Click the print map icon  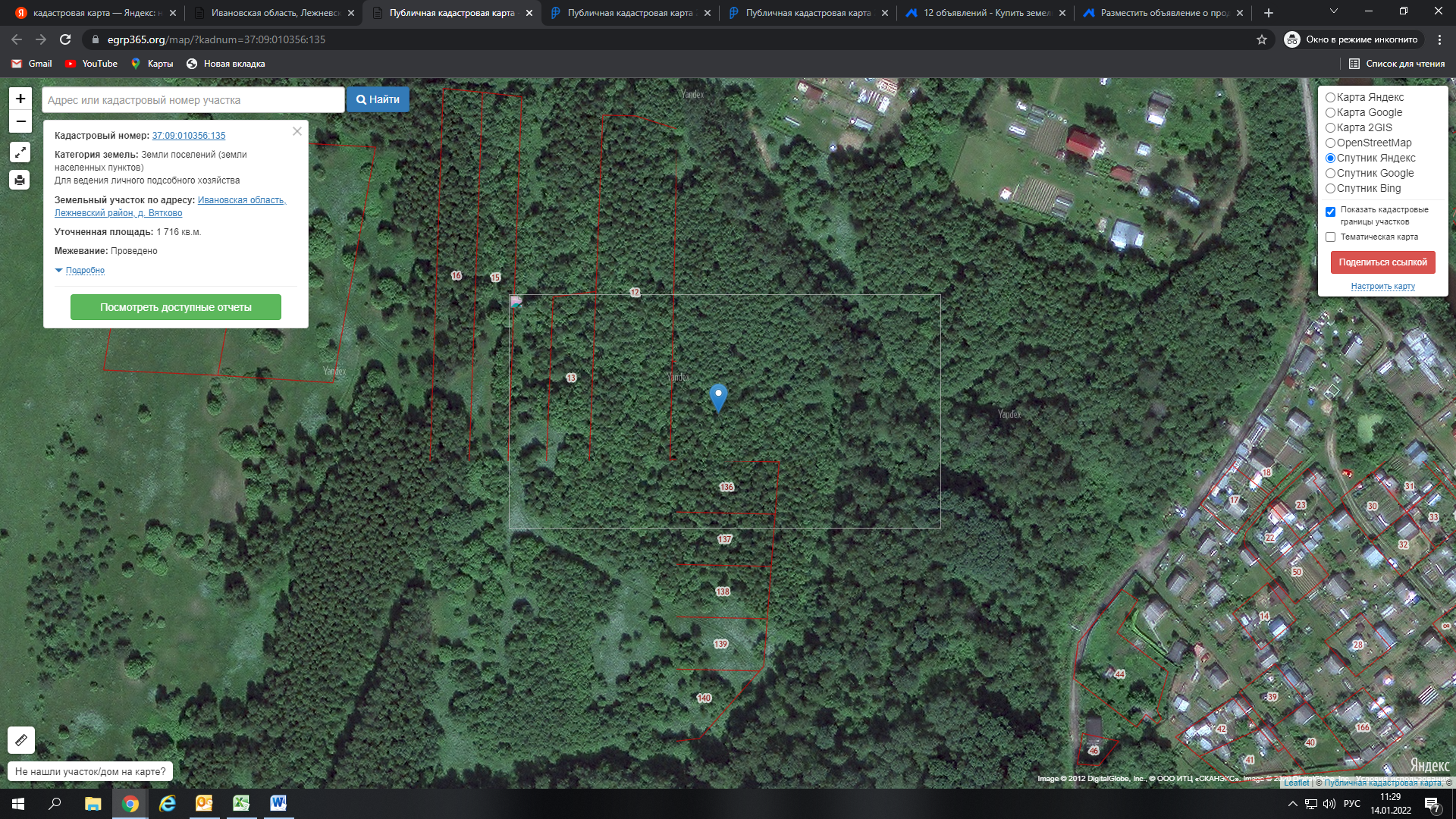pos(20,180)
